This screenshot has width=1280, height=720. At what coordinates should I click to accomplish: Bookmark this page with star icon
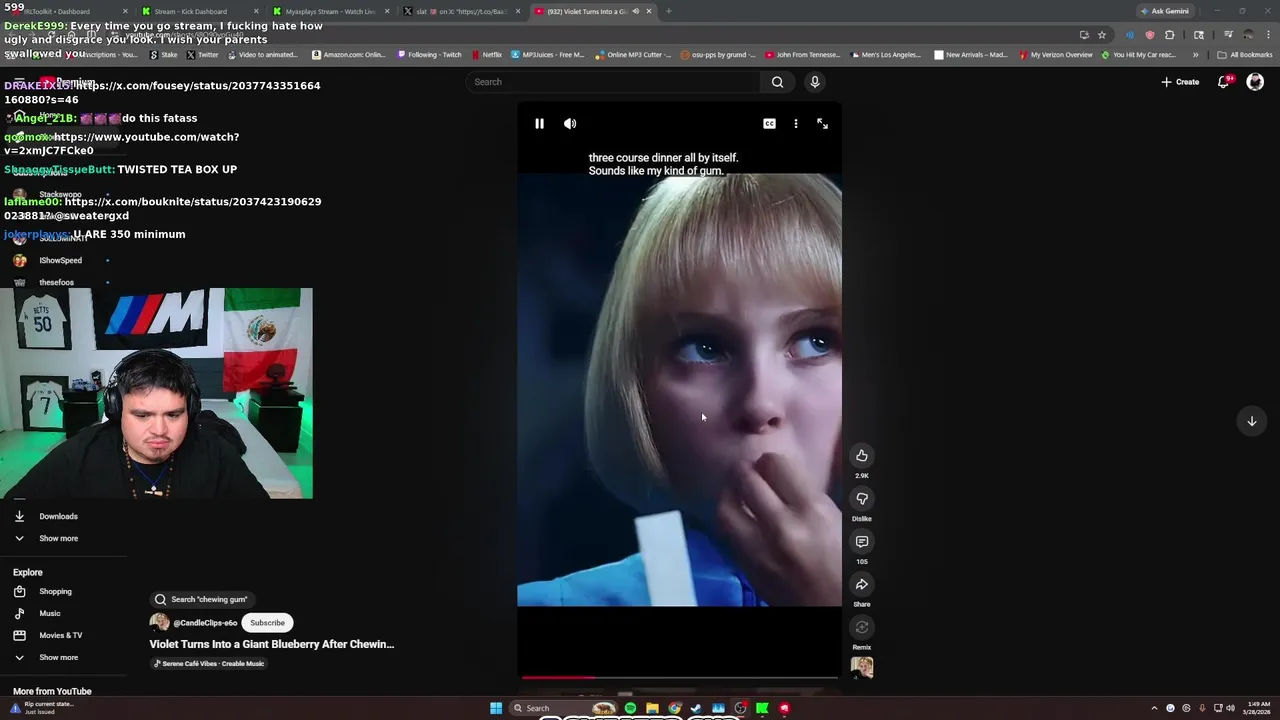click(x=1102, y=35)
